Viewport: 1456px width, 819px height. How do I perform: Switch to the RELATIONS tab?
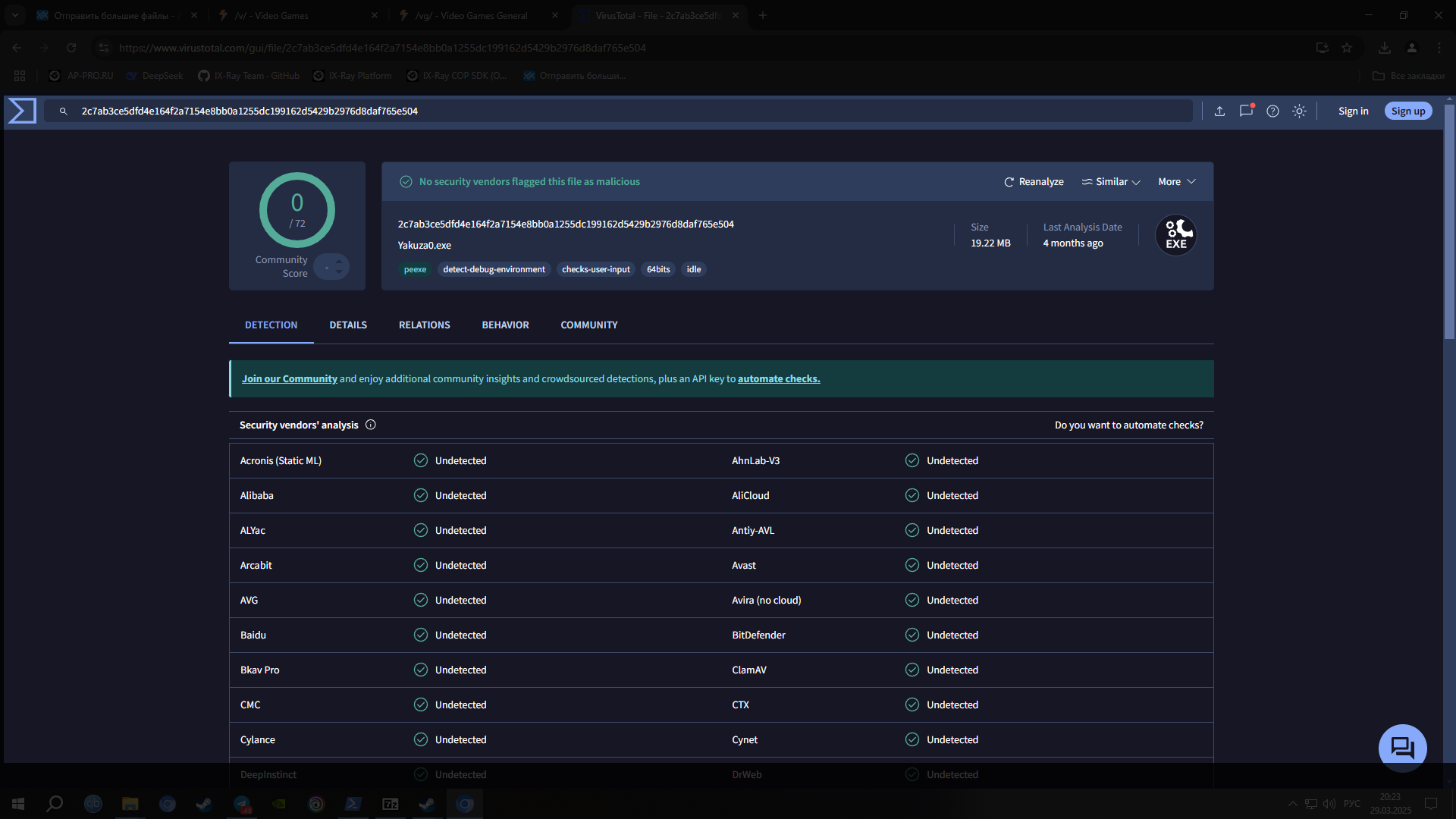[425, 325]
